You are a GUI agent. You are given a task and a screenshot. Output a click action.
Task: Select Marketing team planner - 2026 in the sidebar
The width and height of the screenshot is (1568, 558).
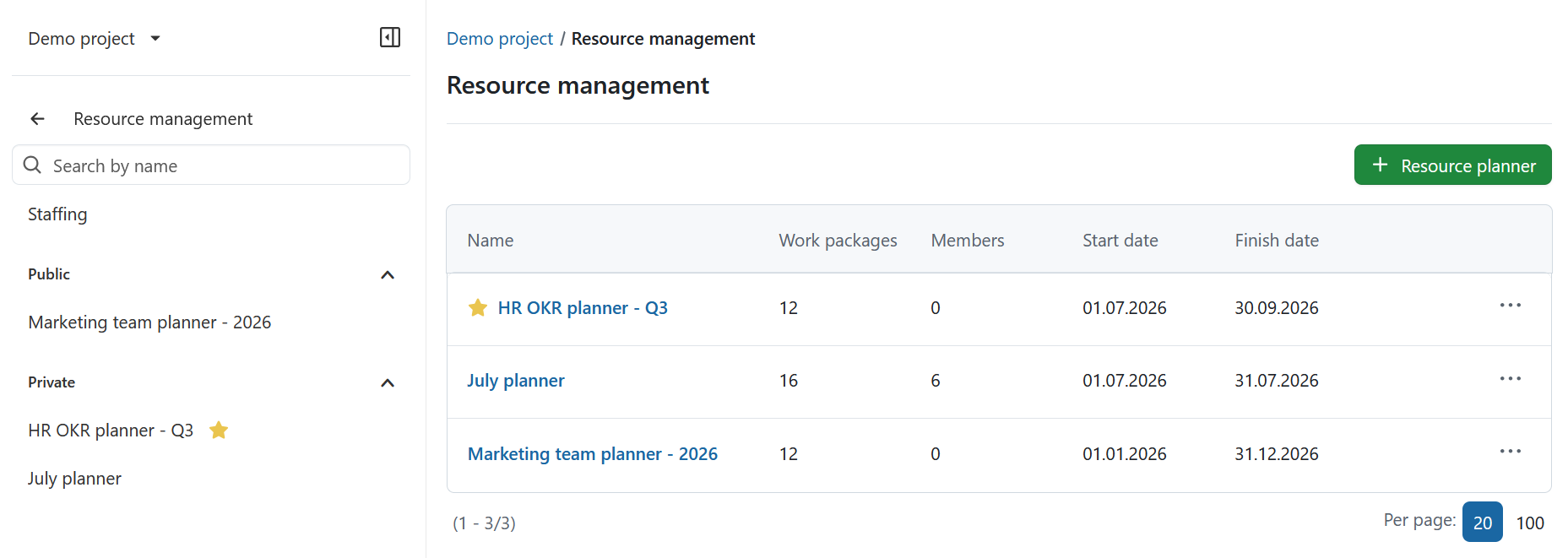coord(149,322)
